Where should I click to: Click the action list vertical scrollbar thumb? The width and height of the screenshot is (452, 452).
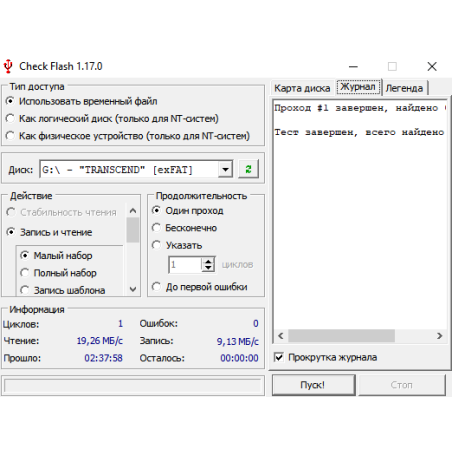coord(133,230)
